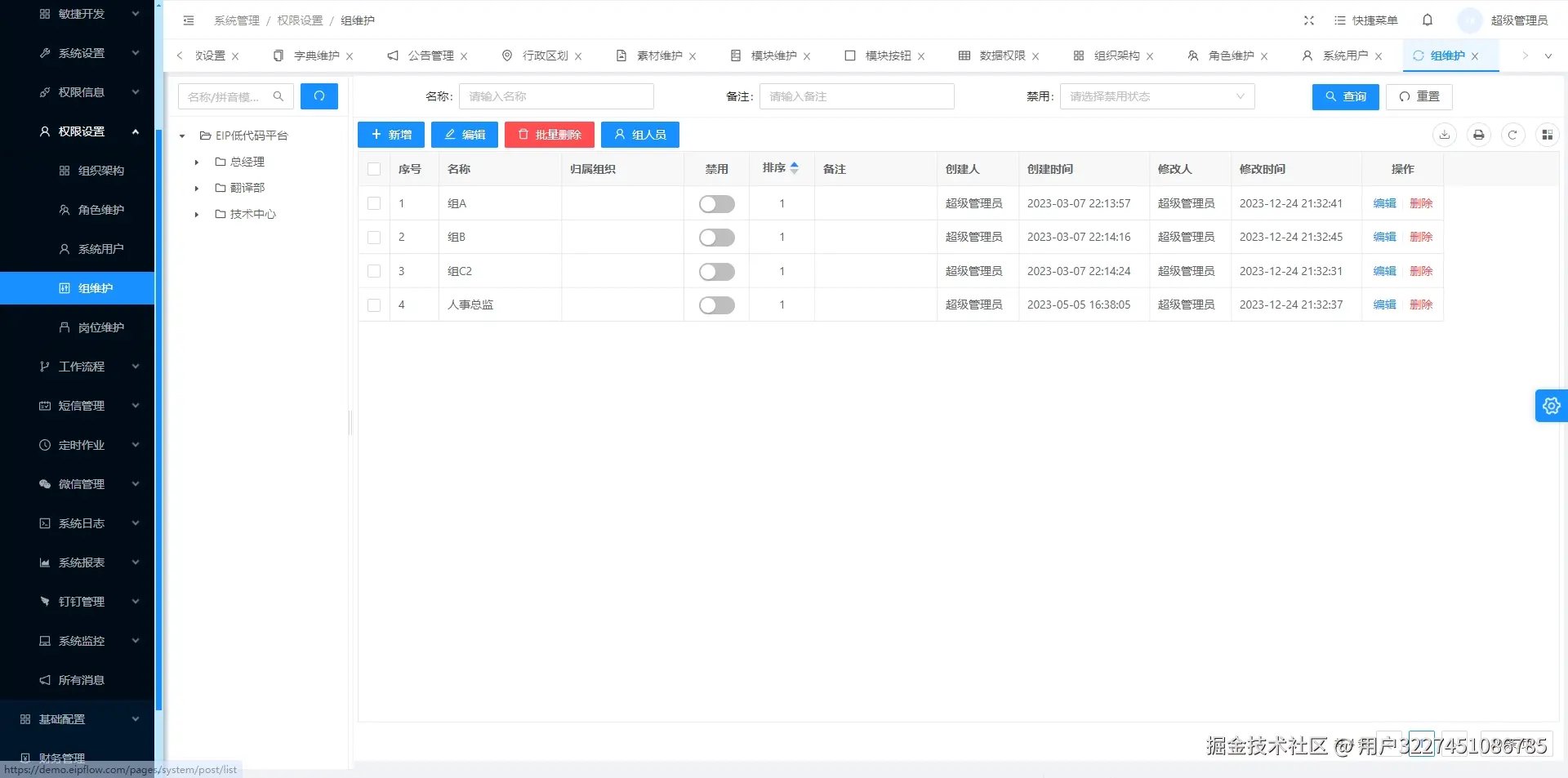Sort by the 排序 column arrows
This screenshot has height=778, width=1568.
click(795, 168)
